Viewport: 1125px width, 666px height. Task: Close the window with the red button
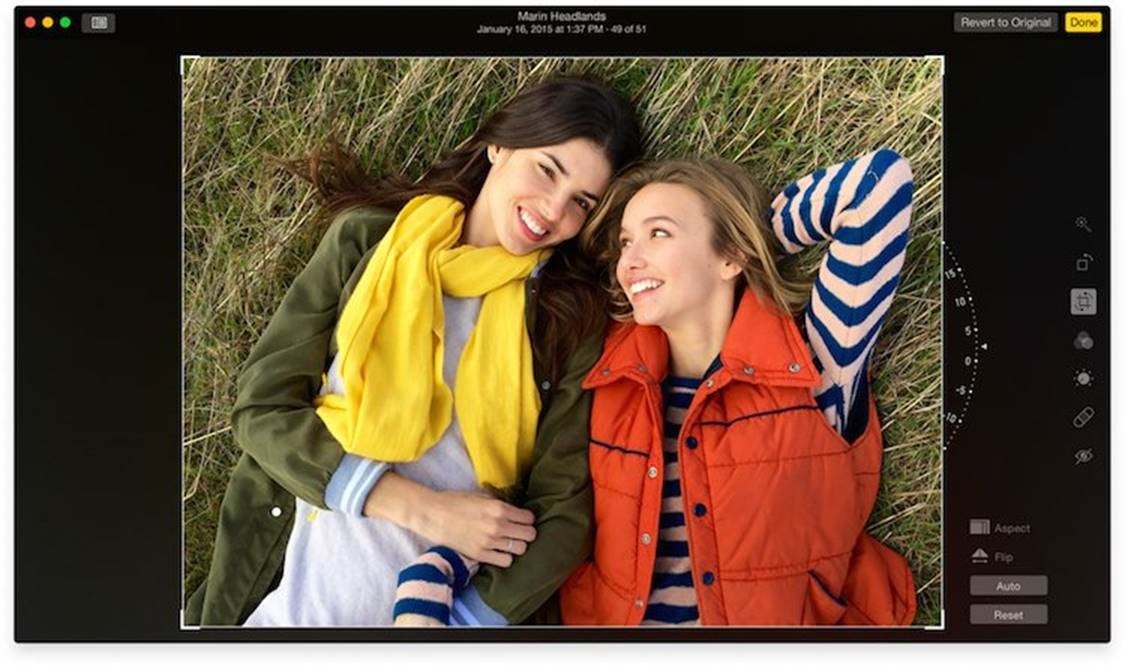pyautogui.click(x=30, y=22)
